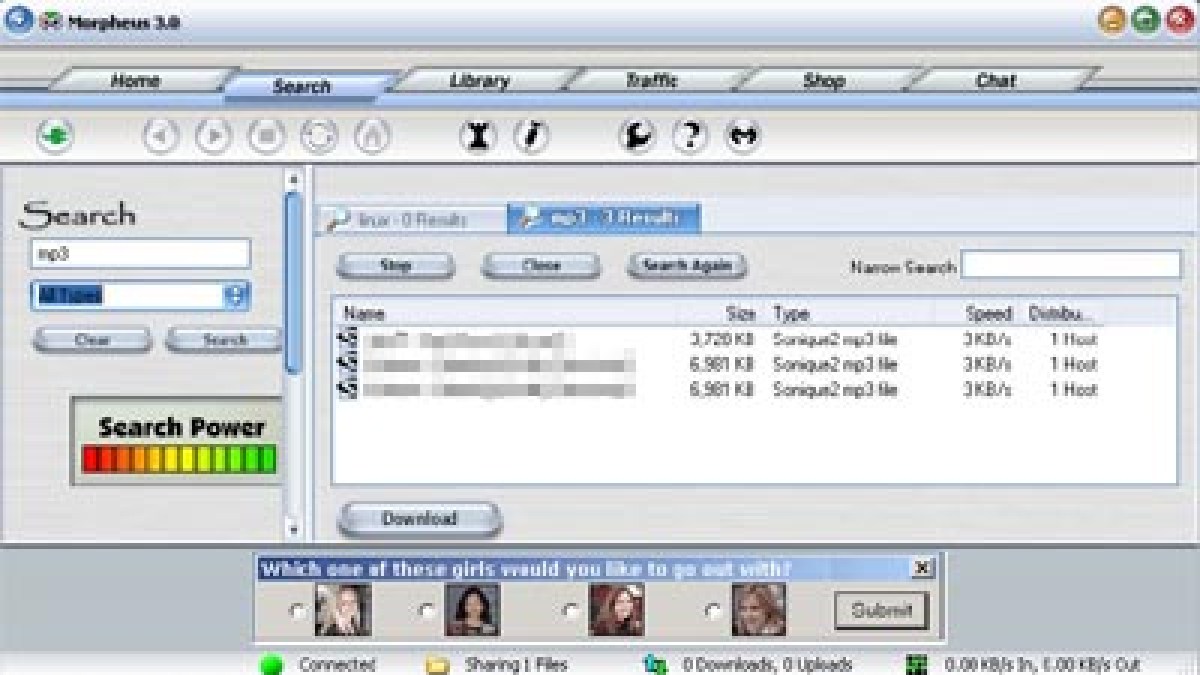Click the Clear button in Search panel
Viewport: 1200px width, 675px height.
[92, 340]
